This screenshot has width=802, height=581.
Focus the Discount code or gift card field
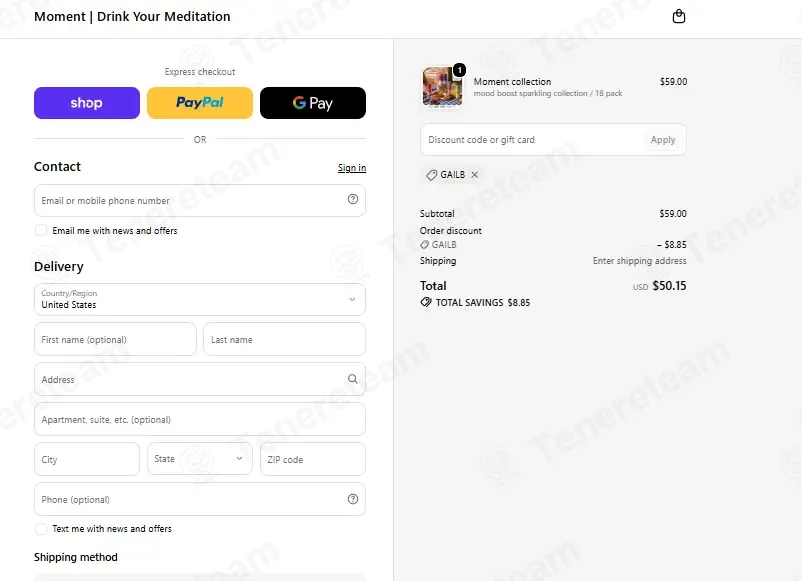click(x=532, y=140)
